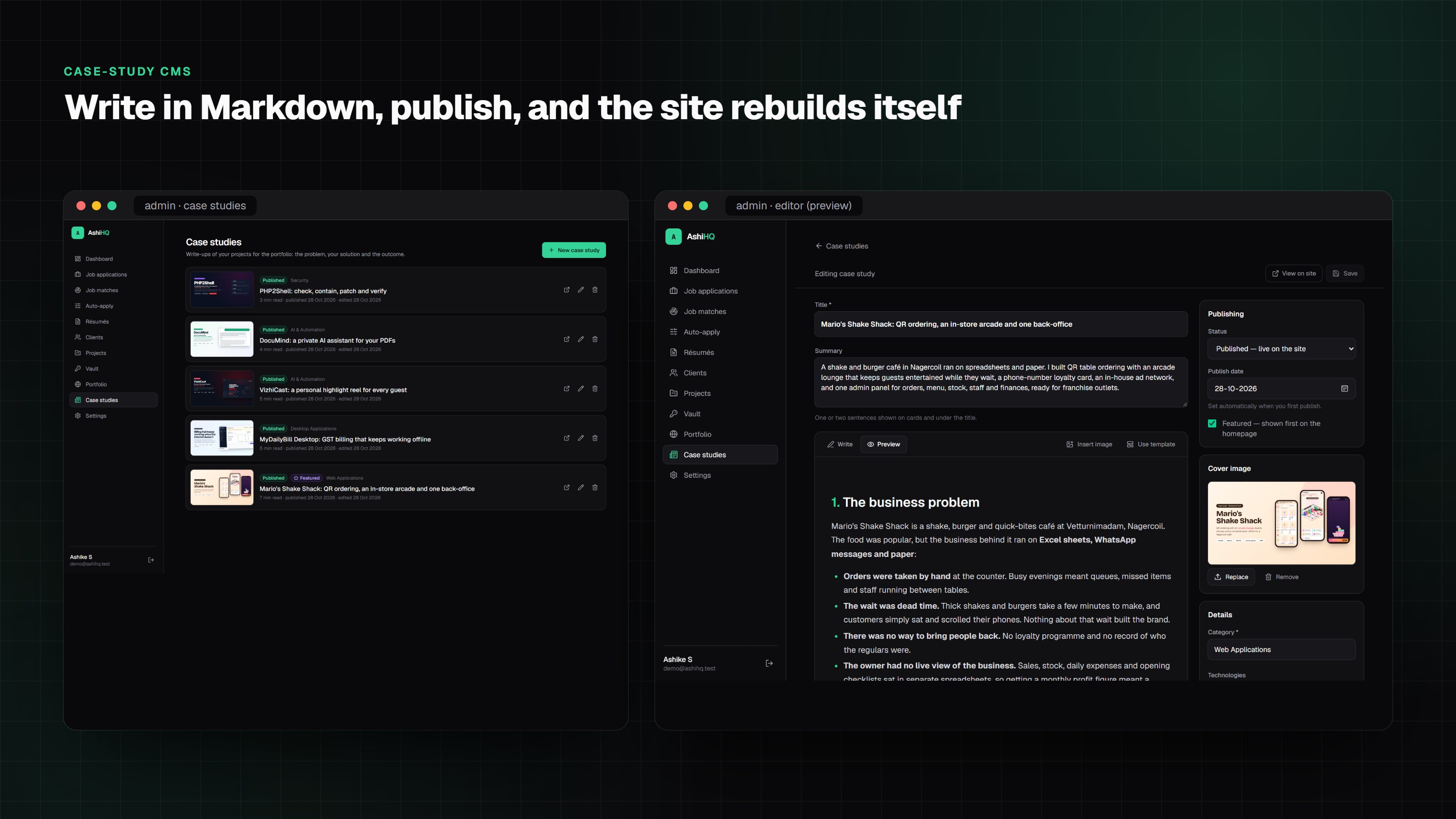
Task: Open Vault in editor window sidebar
Action: point(720,414)
